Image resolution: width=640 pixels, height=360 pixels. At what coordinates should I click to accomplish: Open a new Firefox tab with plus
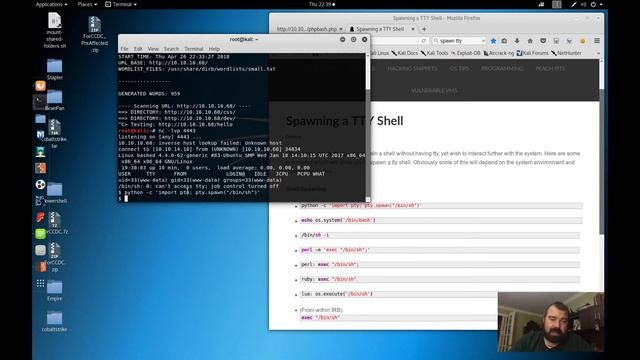(424, 29)
